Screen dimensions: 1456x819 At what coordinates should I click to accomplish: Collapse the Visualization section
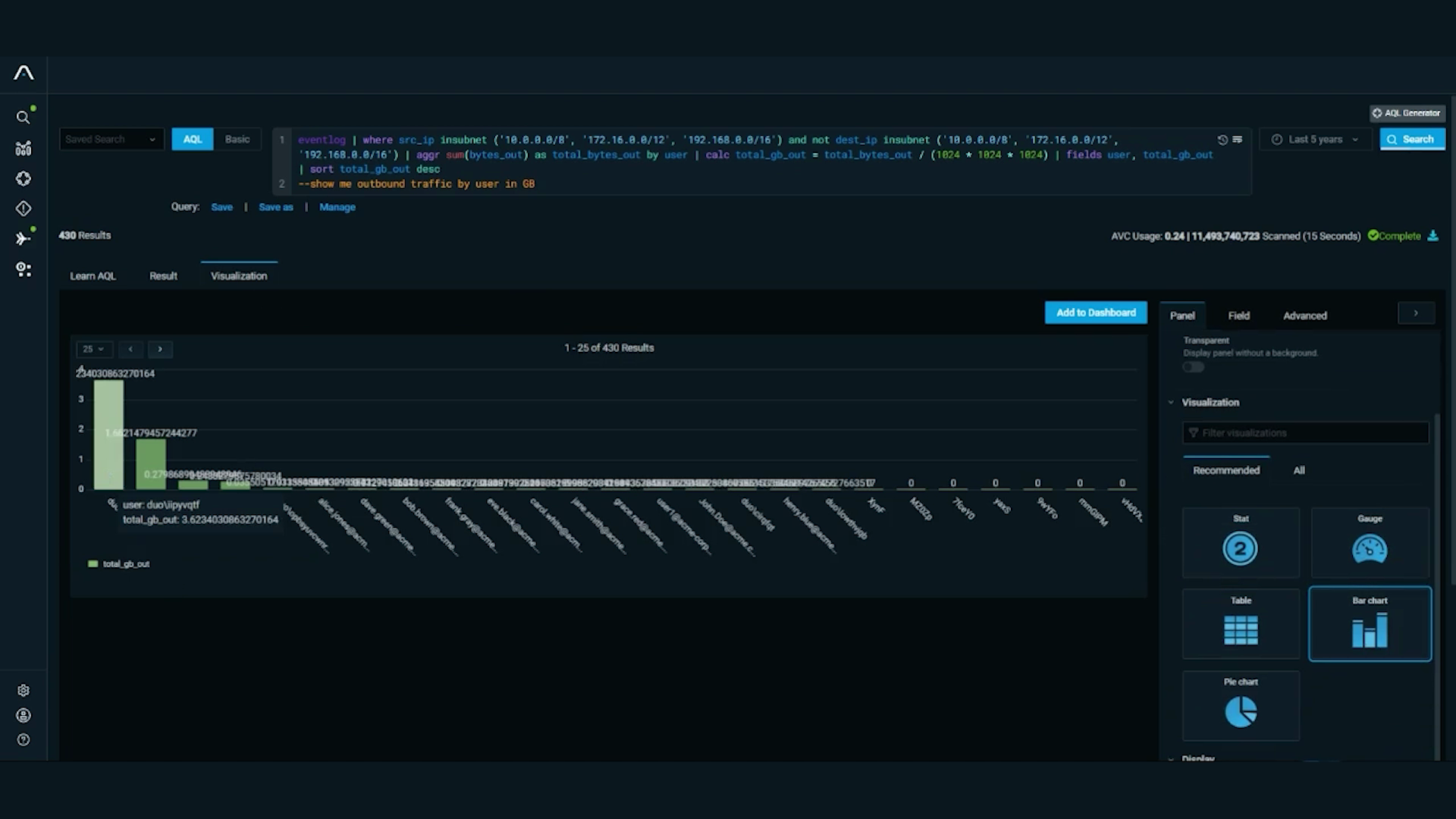pos(1171,403)
